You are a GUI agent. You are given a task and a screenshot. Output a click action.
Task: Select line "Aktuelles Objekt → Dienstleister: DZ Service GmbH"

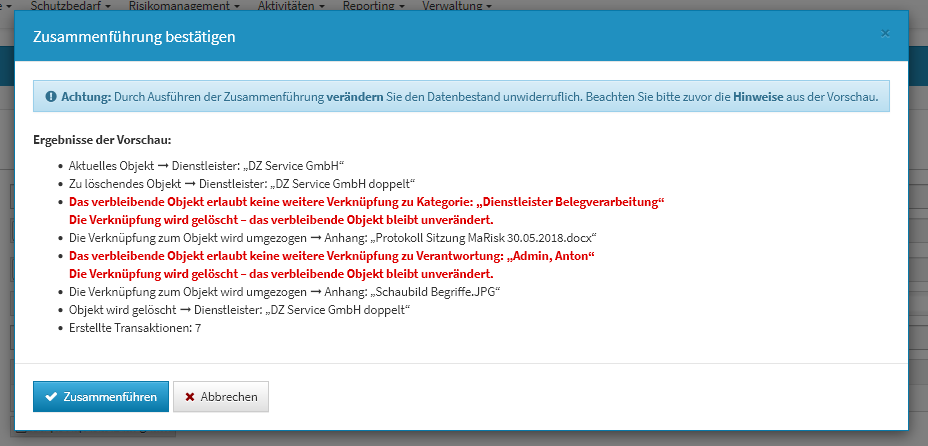(207, 166)
